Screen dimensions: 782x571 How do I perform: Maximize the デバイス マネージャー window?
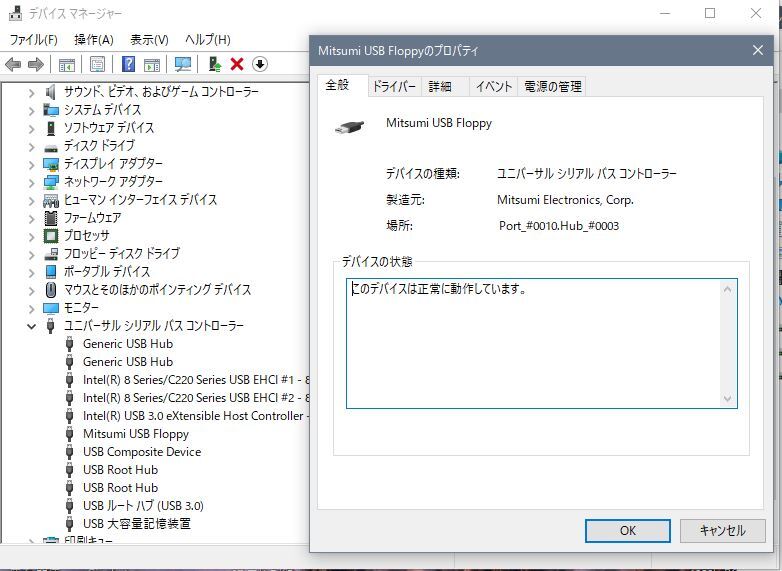[x=710, y=13]
